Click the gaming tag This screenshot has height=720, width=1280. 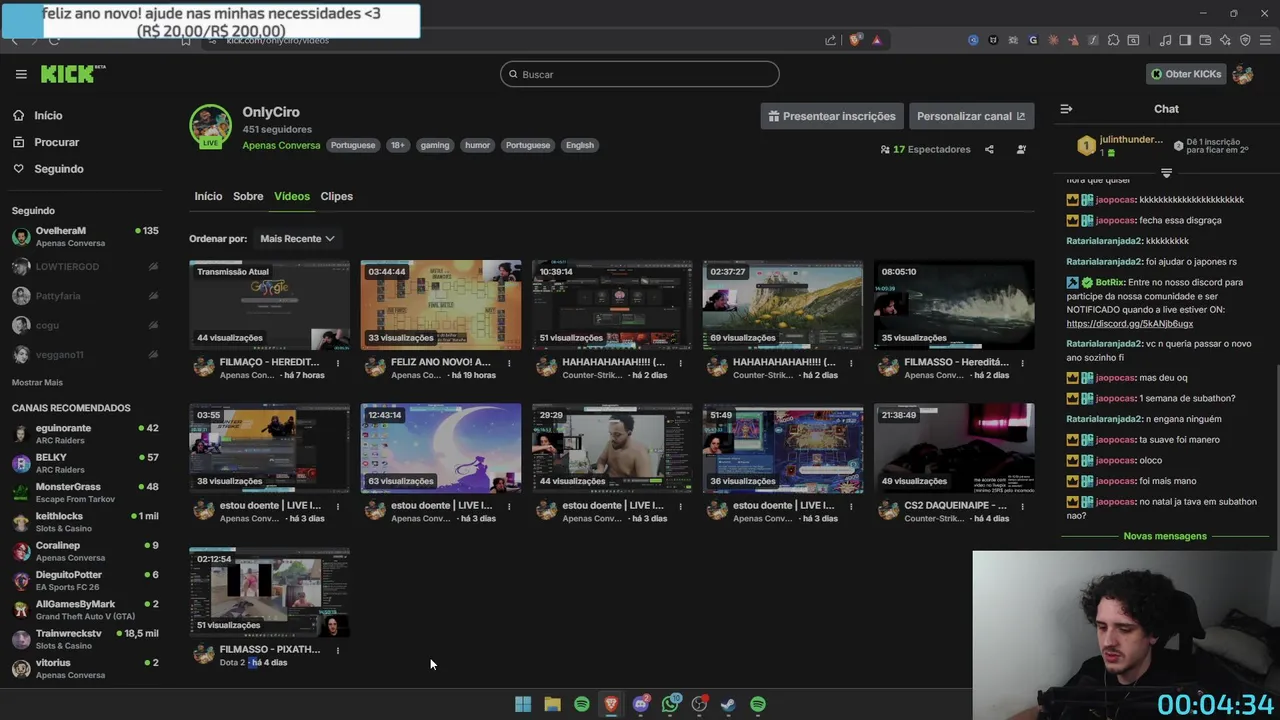(x=434, y=145)
